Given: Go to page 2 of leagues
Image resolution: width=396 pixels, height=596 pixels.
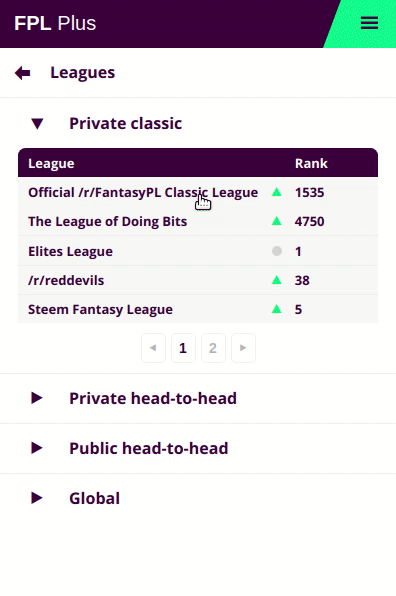Looking at the screenshot, I should tap(213, 348).
